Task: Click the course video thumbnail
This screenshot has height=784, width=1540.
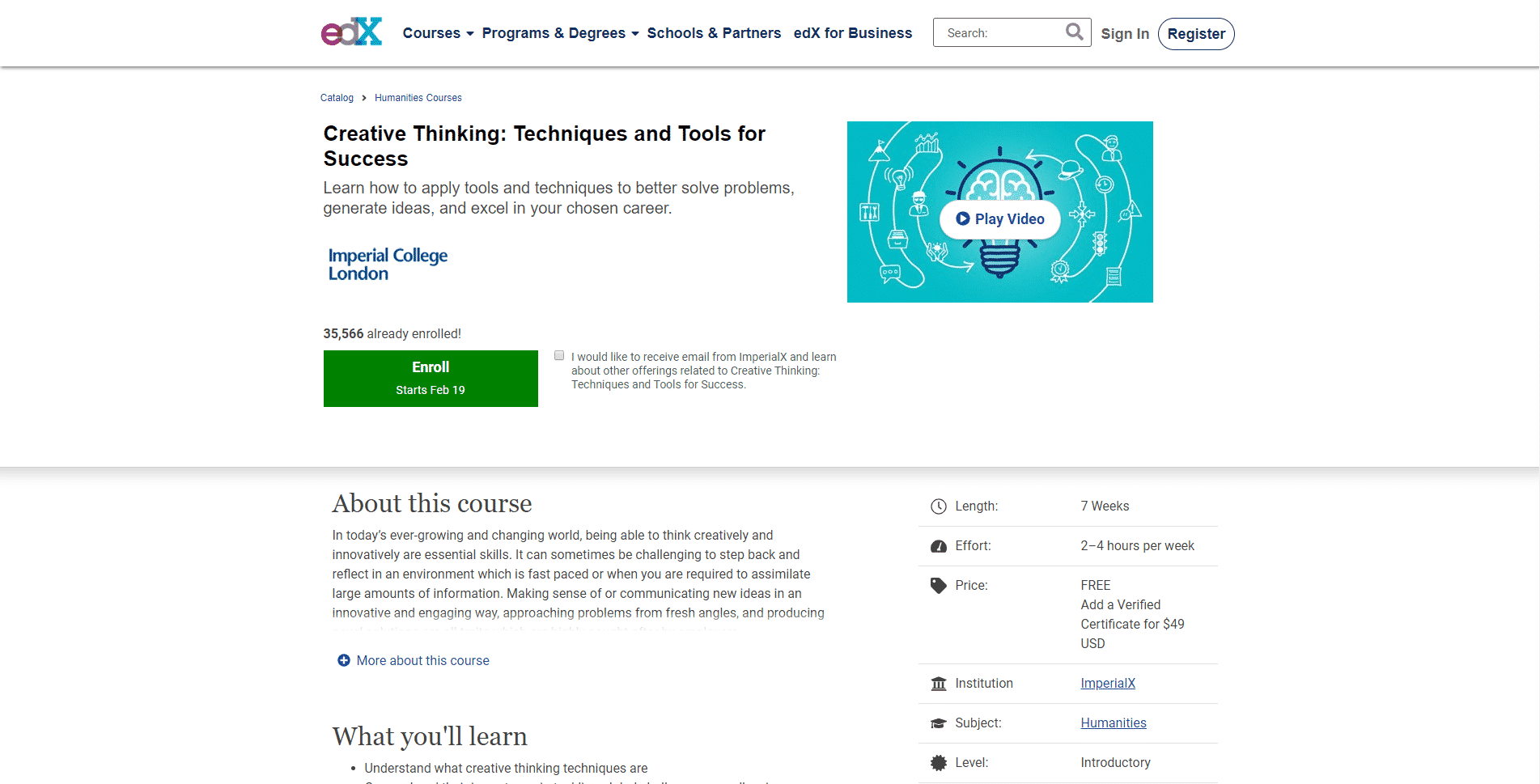Action: point(1000,212)
